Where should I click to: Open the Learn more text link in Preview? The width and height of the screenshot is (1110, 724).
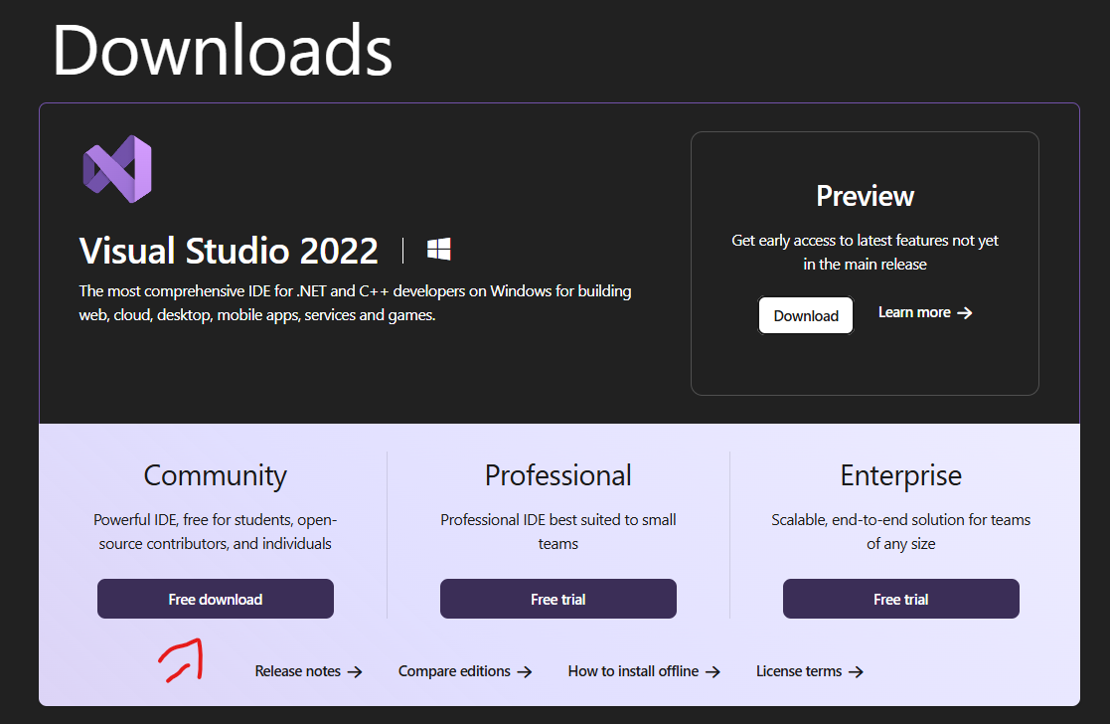point(914,312)
